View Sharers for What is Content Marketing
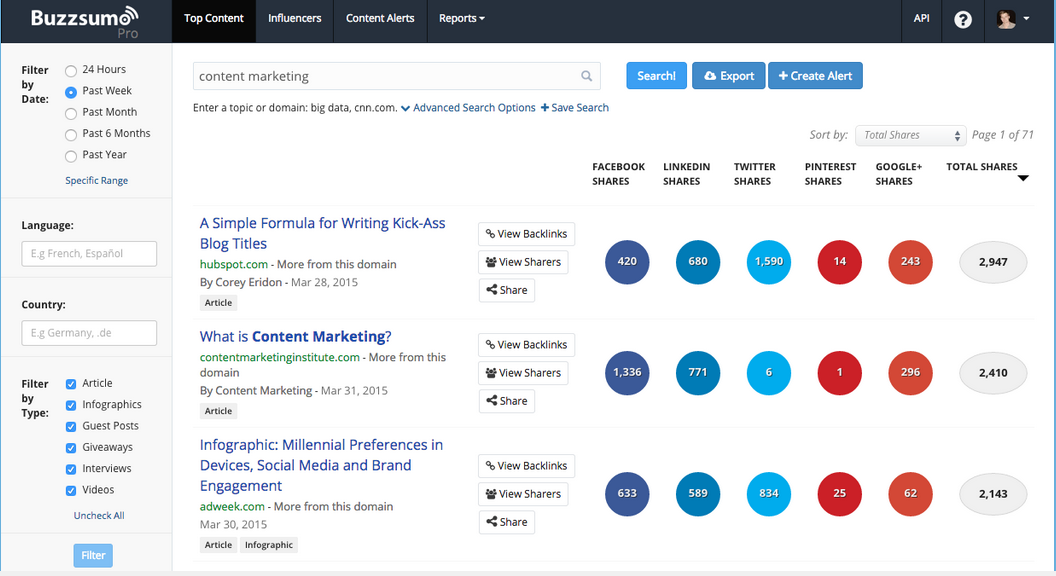This screenshot has width=1056, height=576. point(523,373)
